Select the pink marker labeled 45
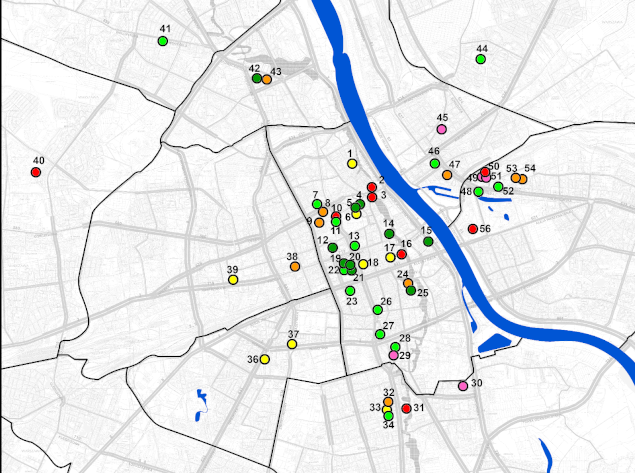 (441, 129)
